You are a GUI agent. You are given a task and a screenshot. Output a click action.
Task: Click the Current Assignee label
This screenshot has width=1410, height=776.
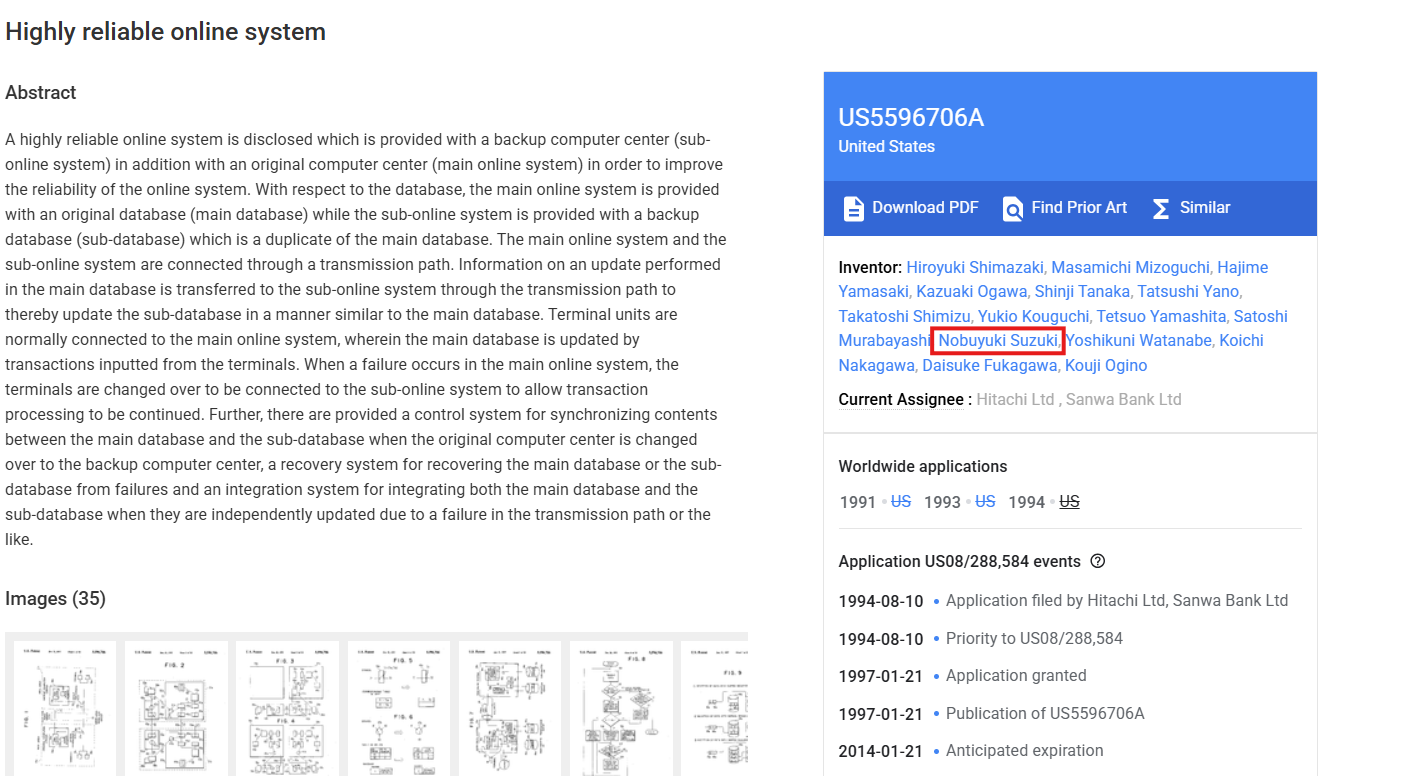[902, 399]
